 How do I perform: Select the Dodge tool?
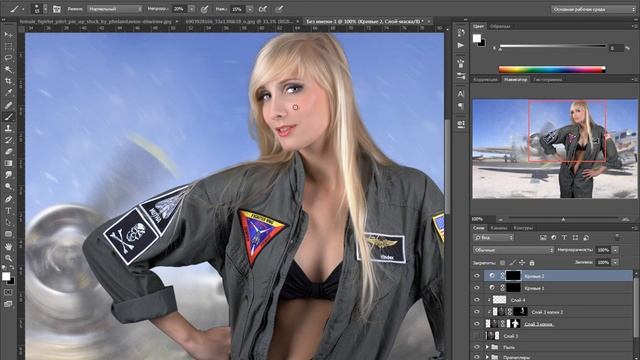(x=8, y=187)
